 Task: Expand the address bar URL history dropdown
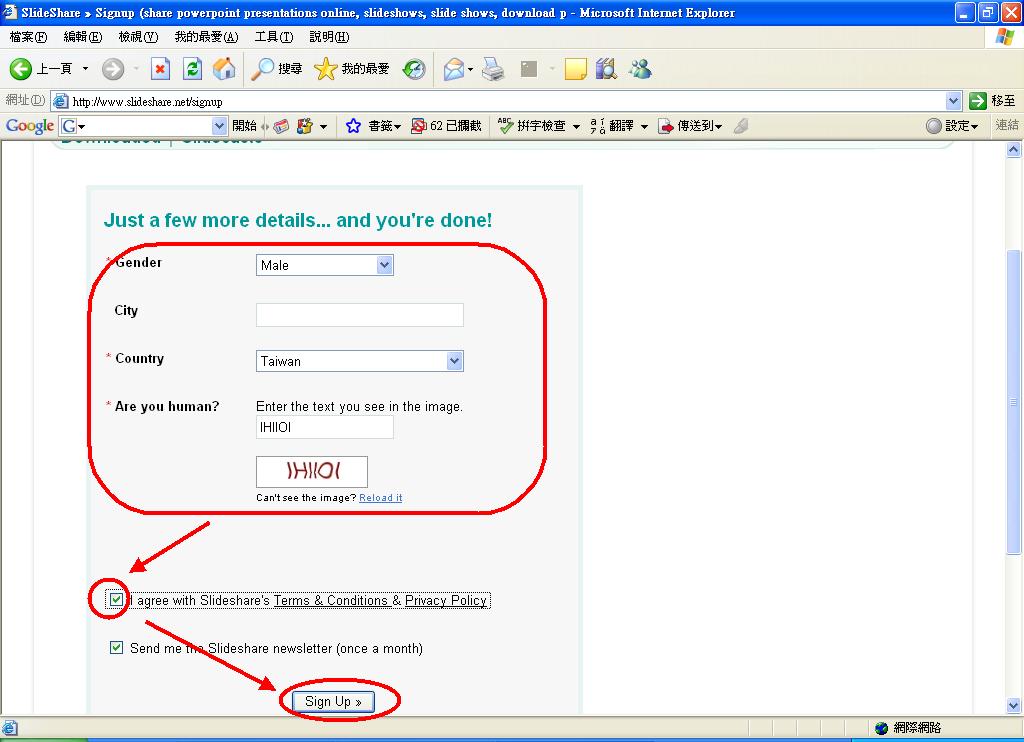[953, 101]
